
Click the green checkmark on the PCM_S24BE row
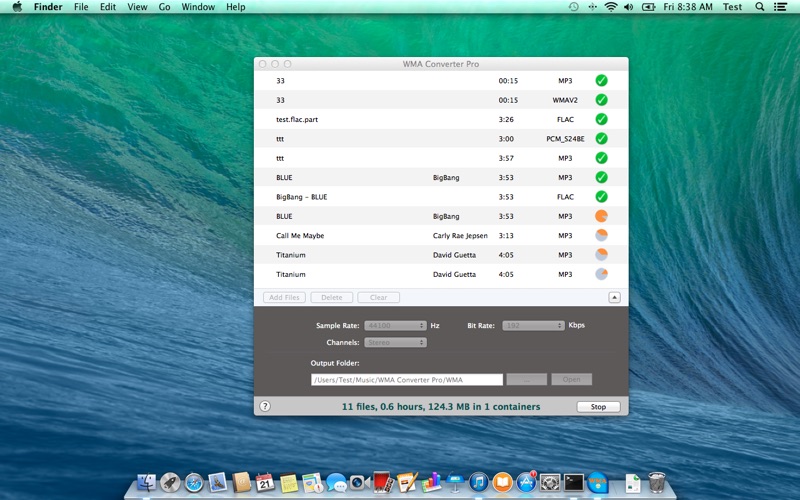[x=602, y=139]
